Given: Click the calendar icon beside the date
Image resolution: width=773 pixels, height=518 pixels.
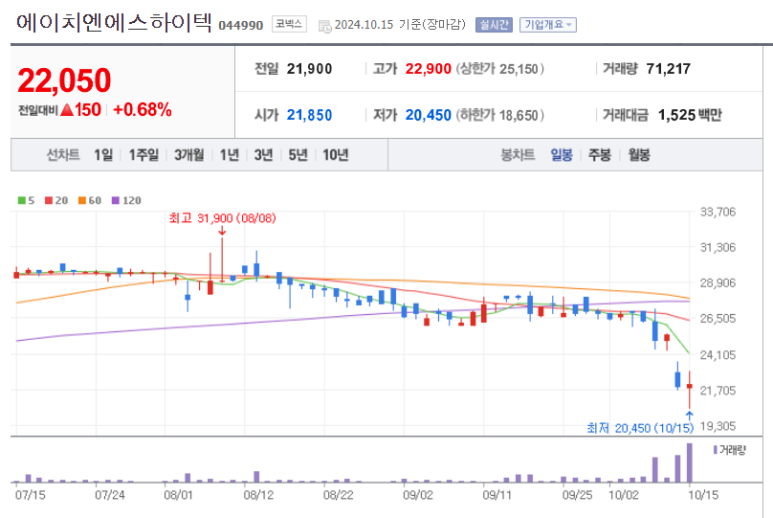Looking at the screenshot, I should click(325, 26).
